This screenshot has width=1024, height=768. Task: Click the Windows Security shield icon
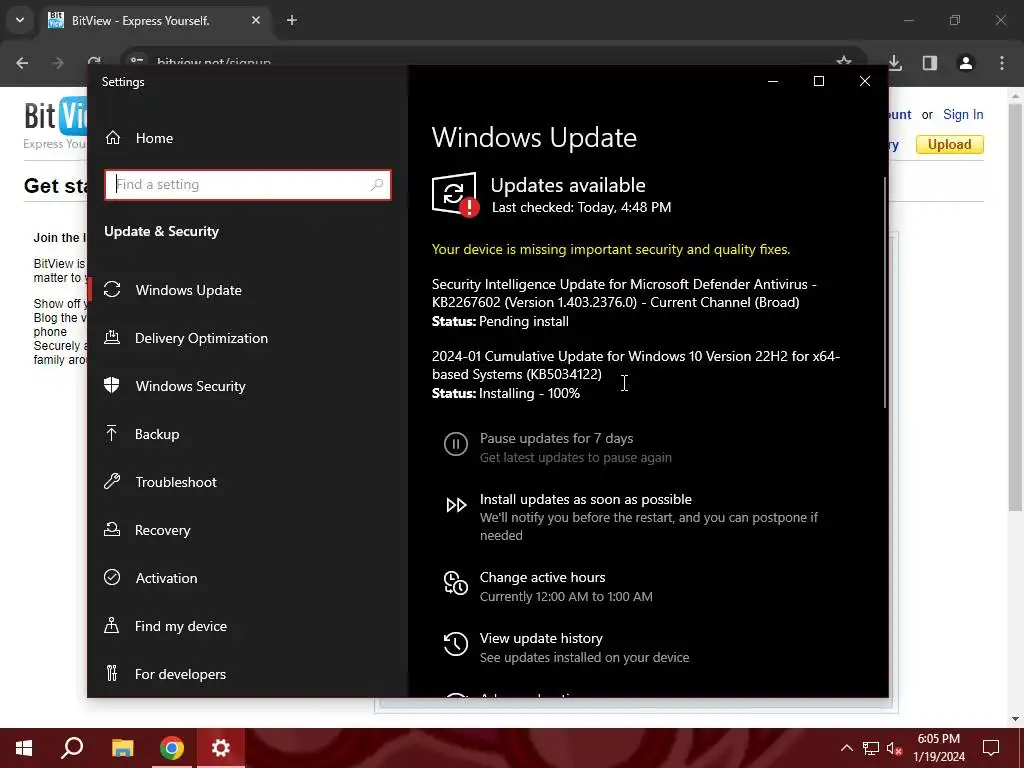(112, 385)
